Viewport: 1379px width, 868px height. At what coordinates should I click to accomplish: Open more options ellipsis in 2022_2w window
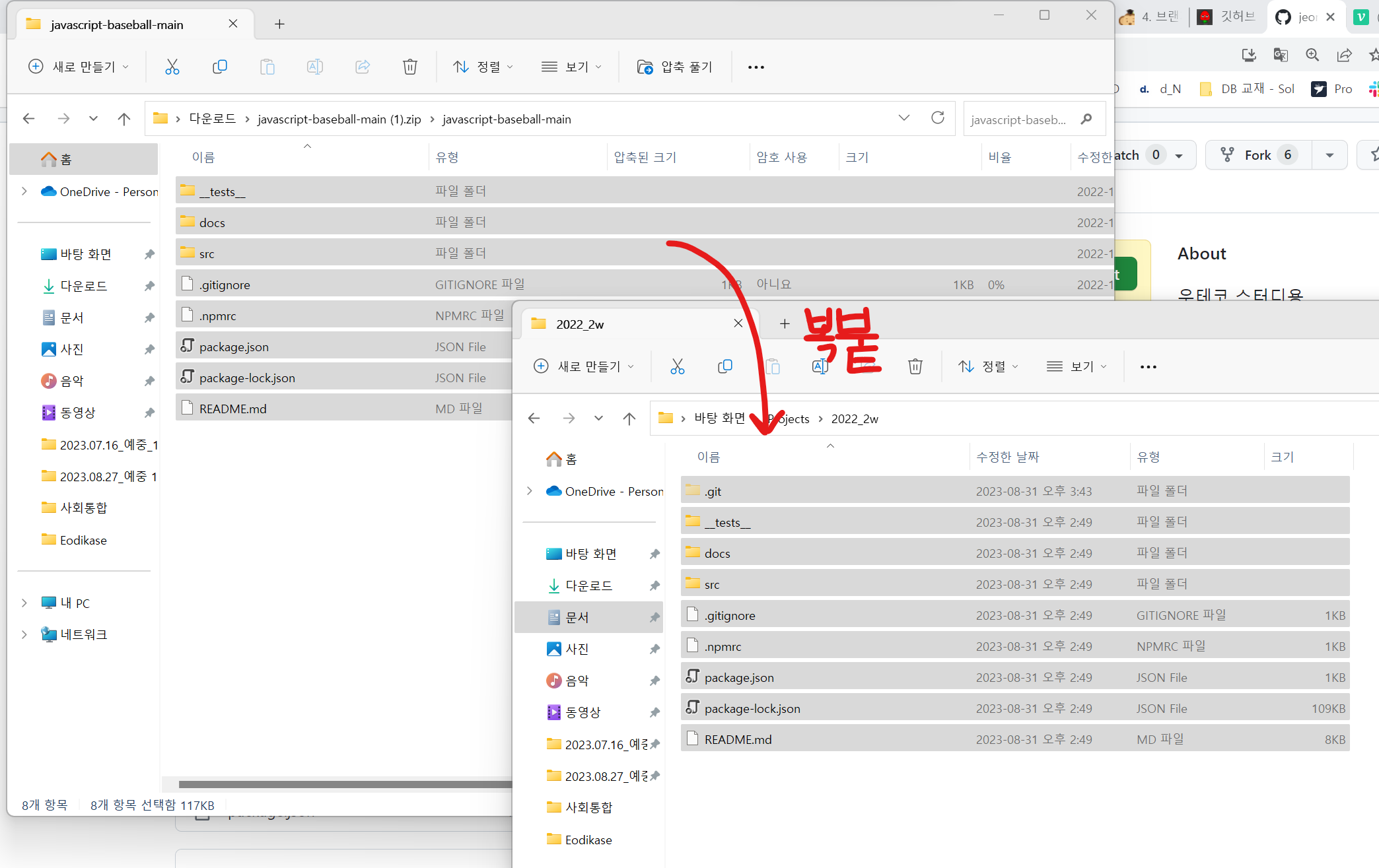coord(1149,366)
